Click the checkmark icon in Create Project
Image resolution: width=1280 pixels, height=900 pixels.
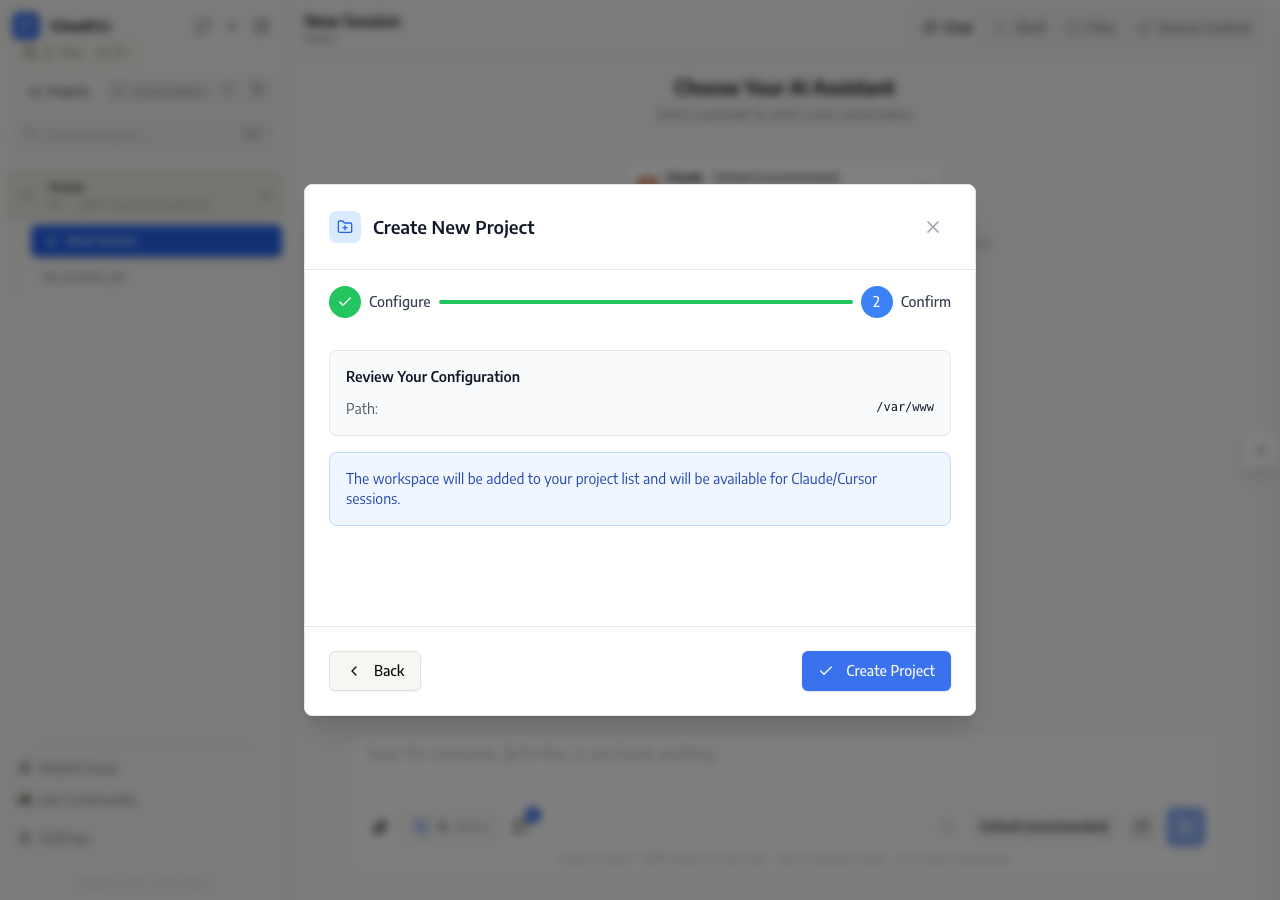pos(826,671)
